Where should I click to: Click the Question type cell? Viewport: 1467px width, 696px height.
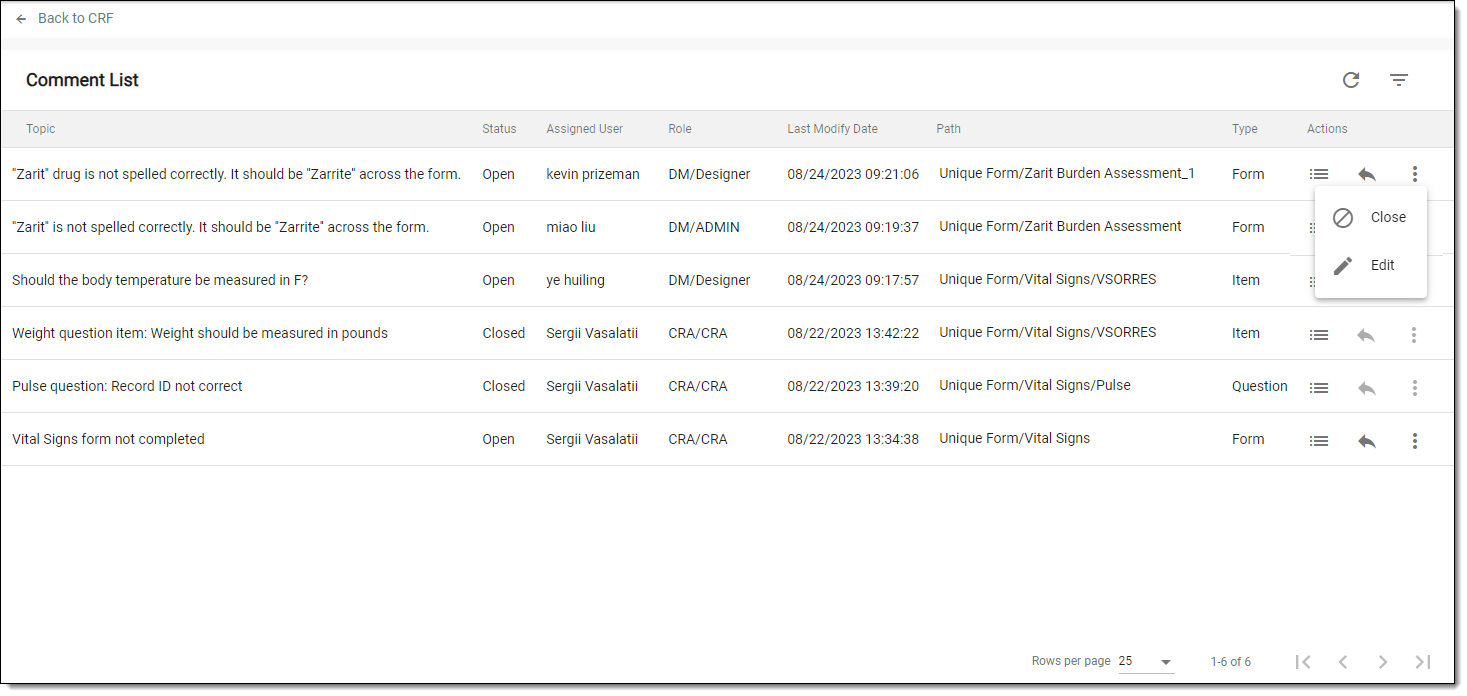click(1260, 386)
